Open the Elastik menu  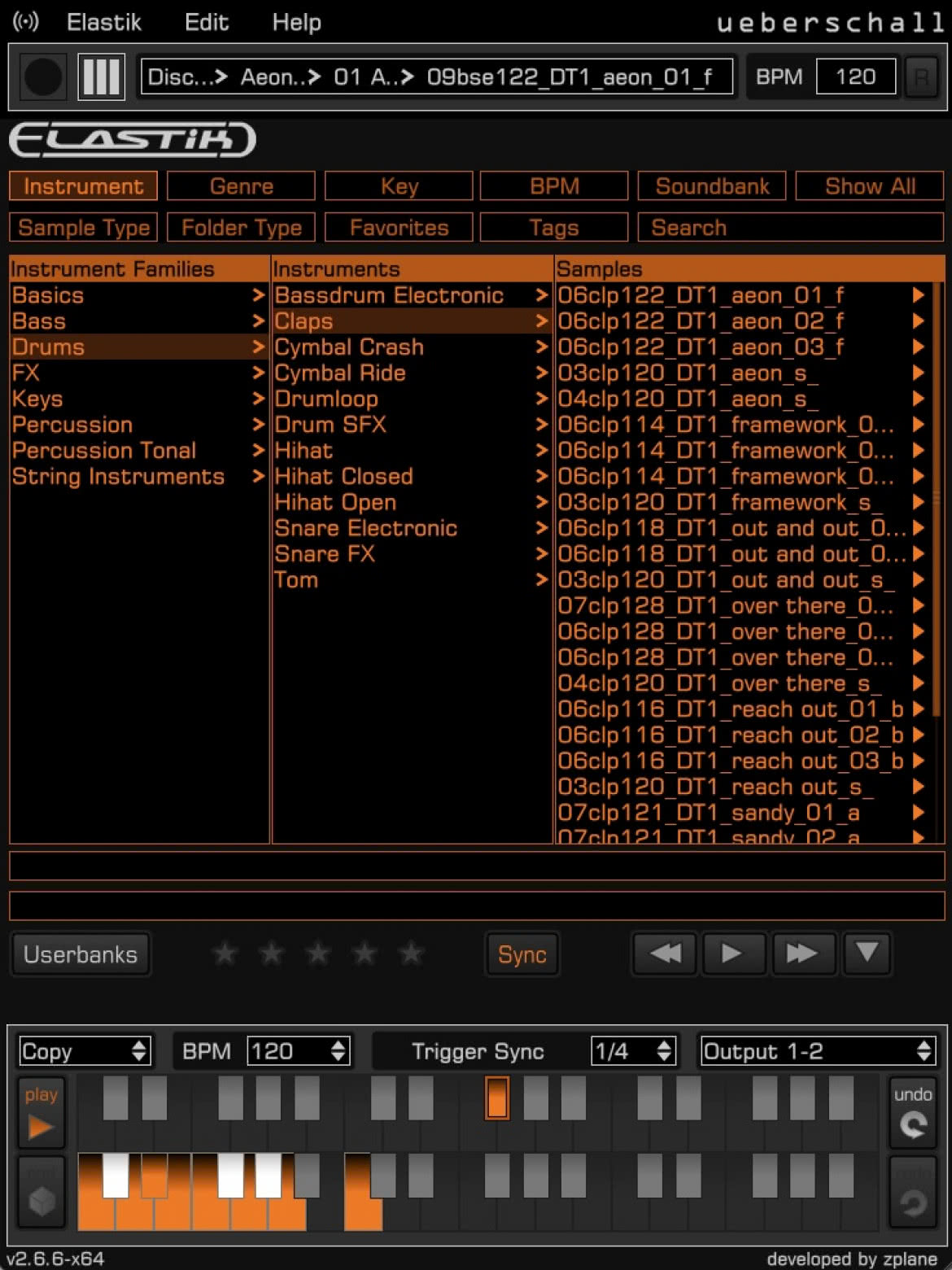pos(104,22)
